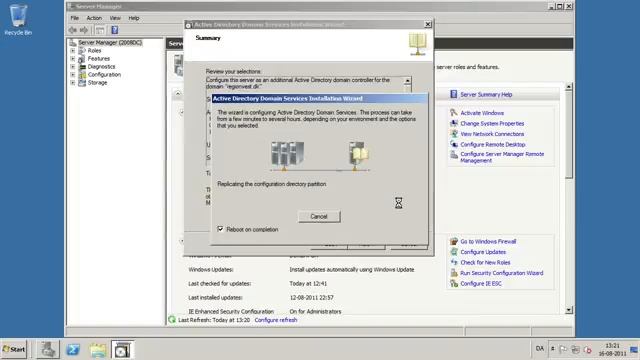This screenshot has width=640, height=360.
Task: Open the Check for New Roles link
Action: click(485, 262)
